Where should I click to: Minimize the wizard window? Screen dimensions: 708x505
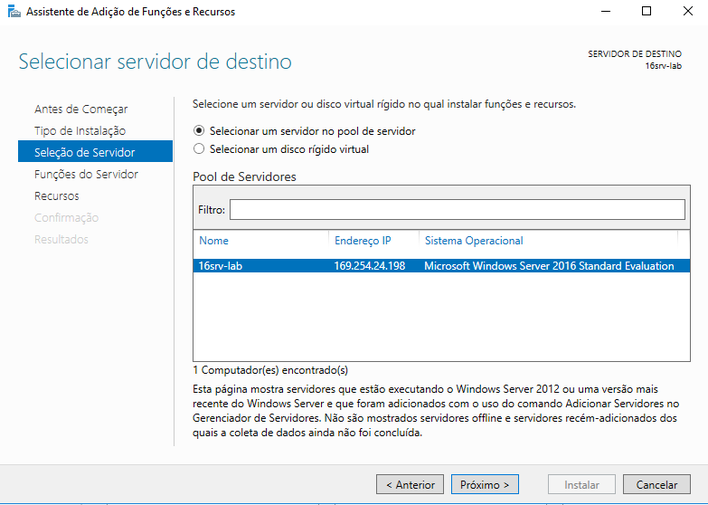pos(606,11)
